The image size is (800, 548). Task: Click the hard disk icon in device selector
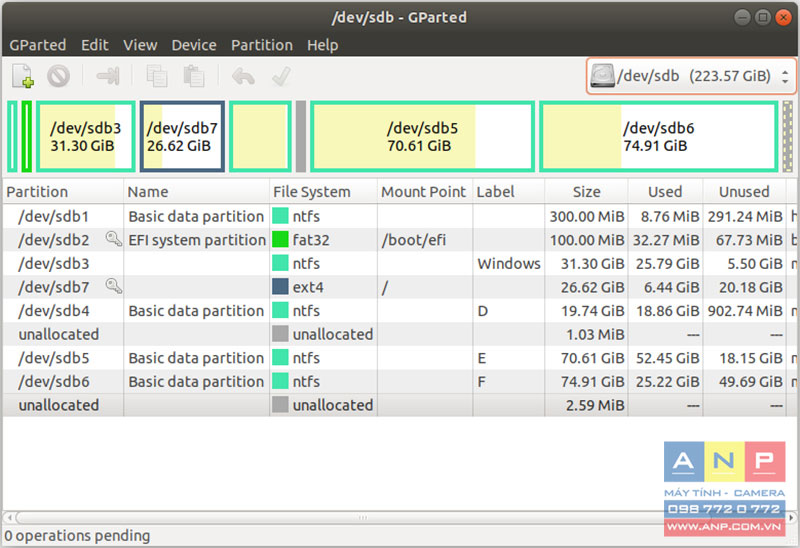603,76
